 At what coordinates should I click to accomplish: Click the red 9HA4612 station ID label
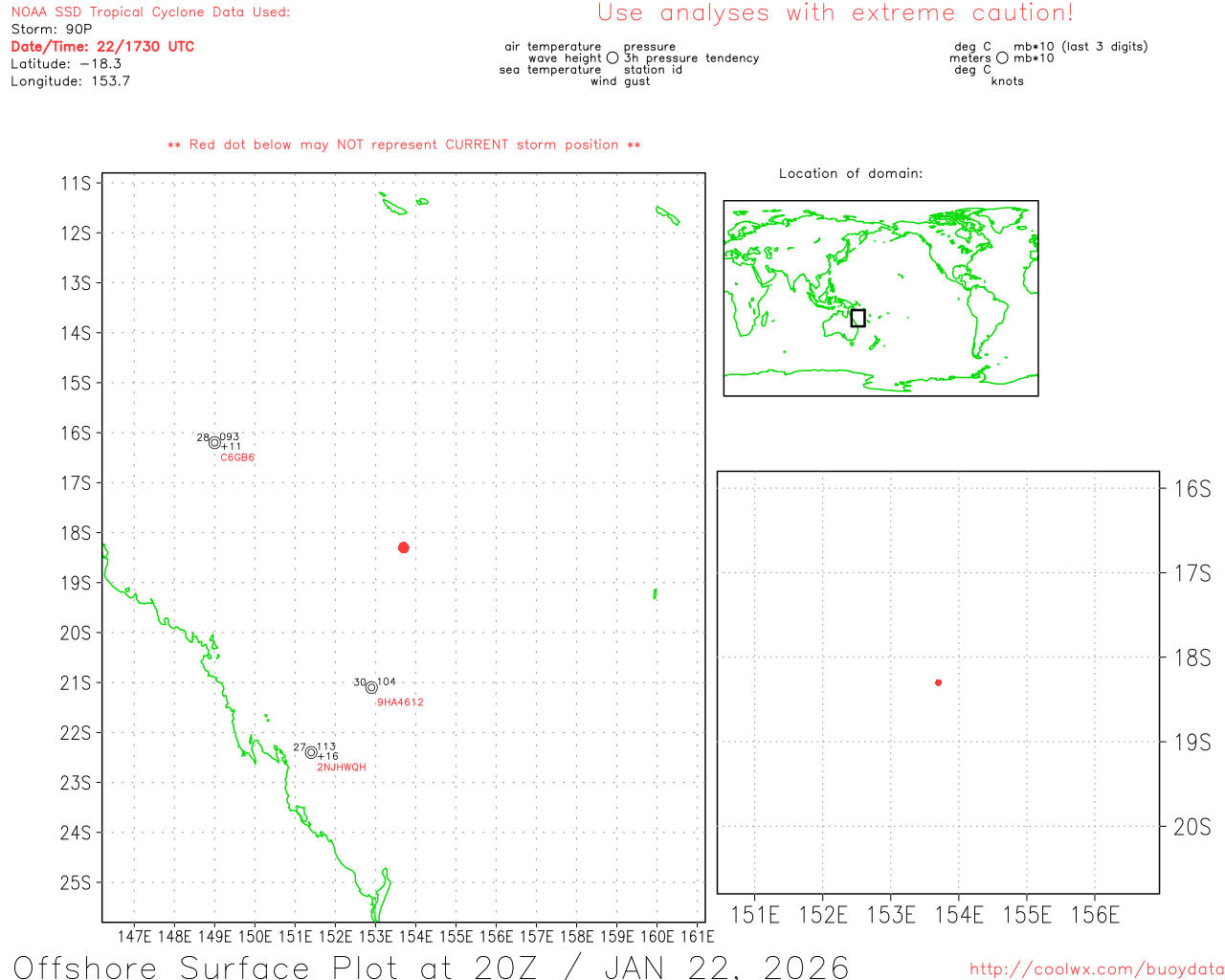(400, 702)
